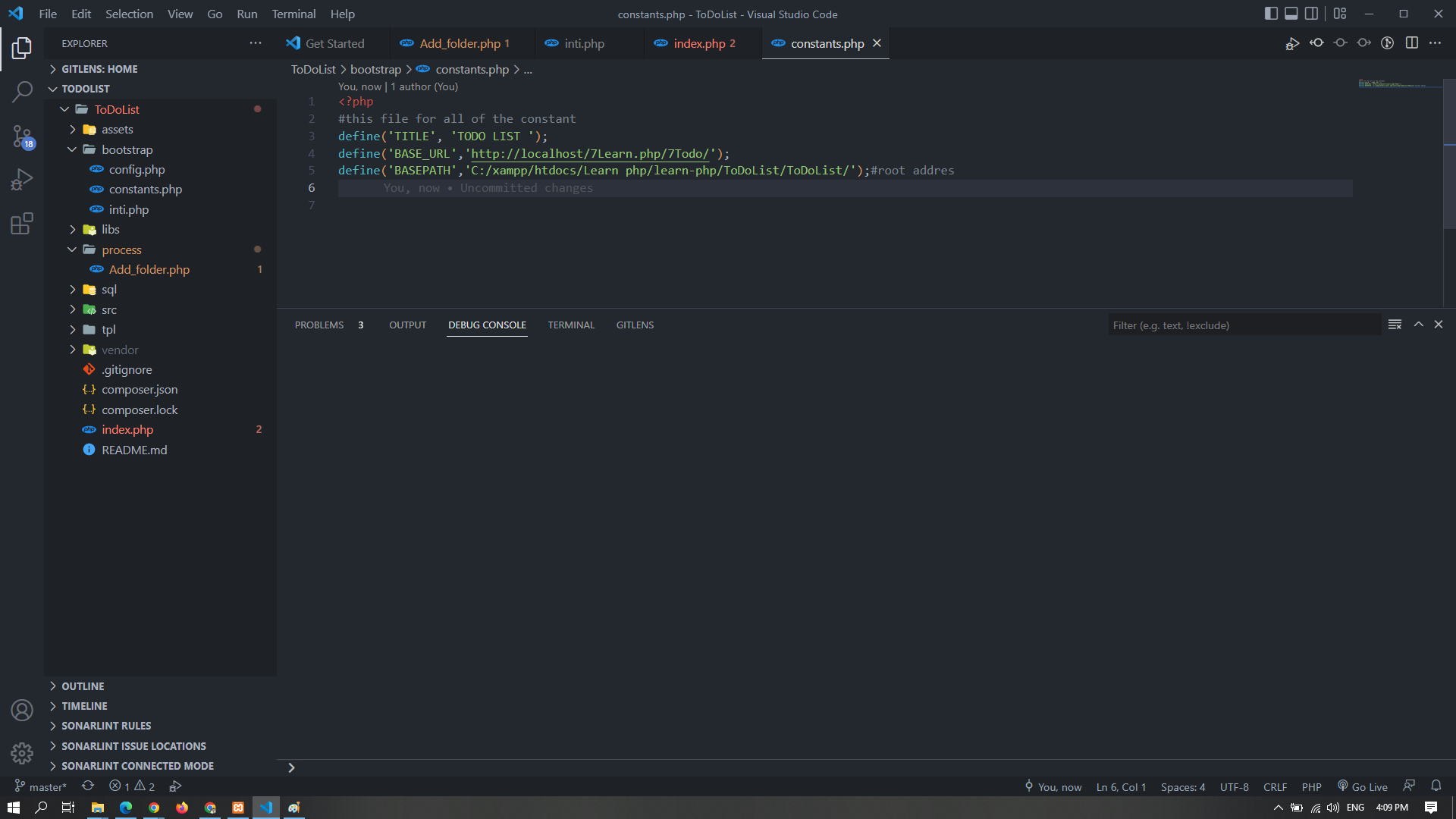Viewport: 1456px width, 819px height.
Task: Close the bottom panel
Action: pyautogui.click(x=1438, y=325)
